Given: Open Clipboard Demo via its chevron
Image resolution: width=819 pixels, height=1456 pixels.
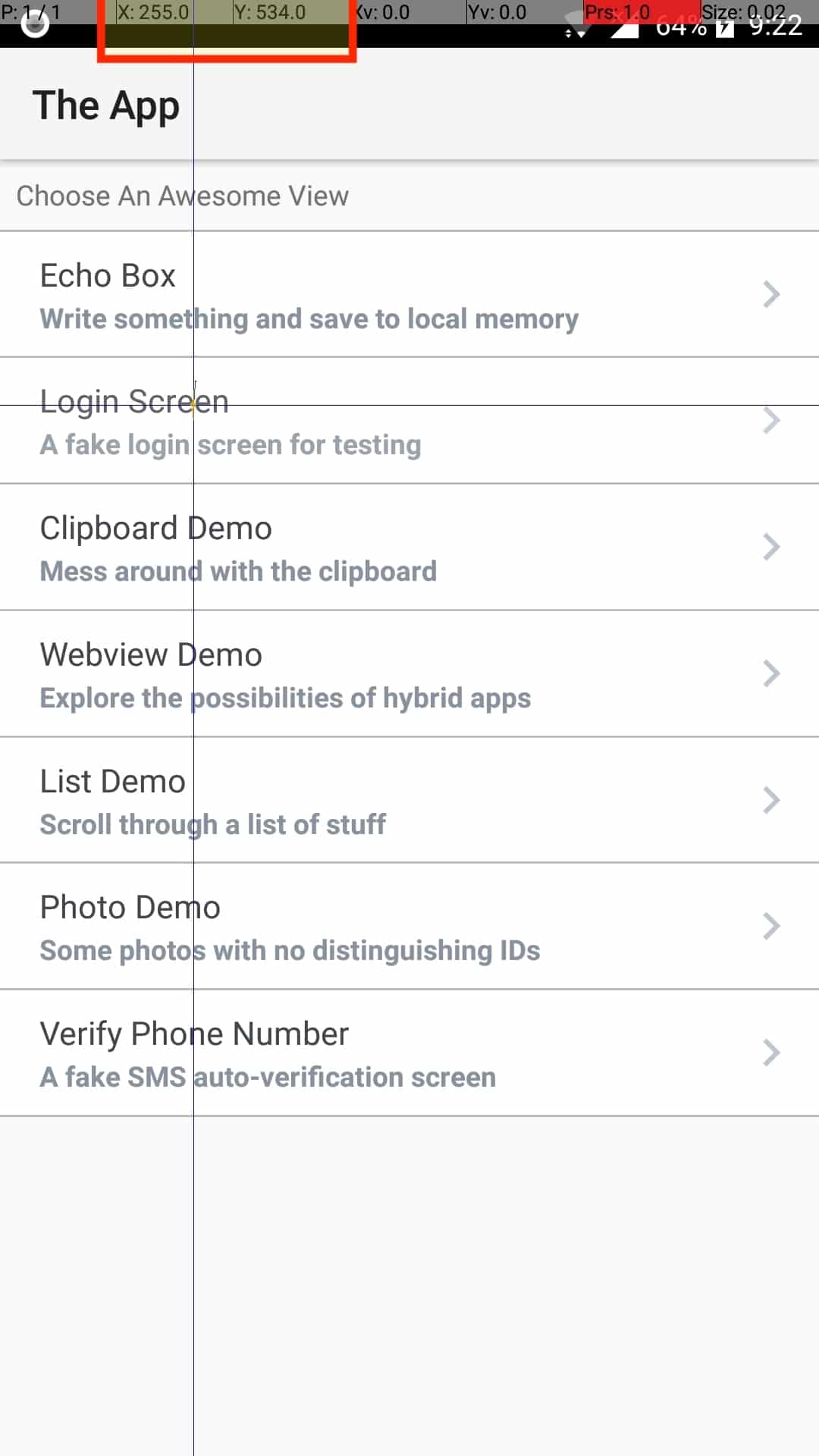Looking at the screenshot, I should coord(771,547).
